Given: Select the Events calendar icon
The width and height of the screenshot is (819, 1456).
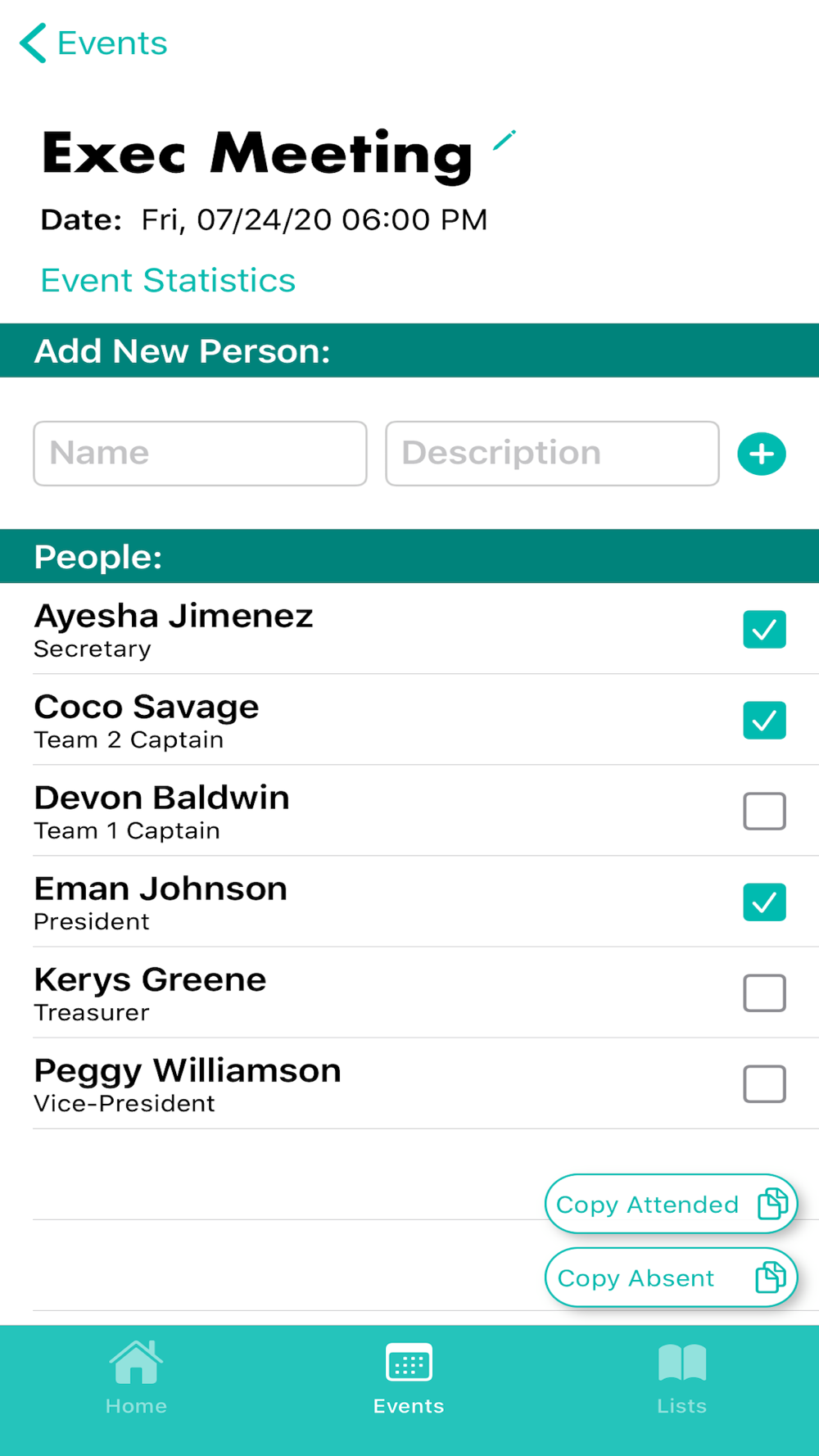Looking at the screenshot, I should click(409, 1363).
